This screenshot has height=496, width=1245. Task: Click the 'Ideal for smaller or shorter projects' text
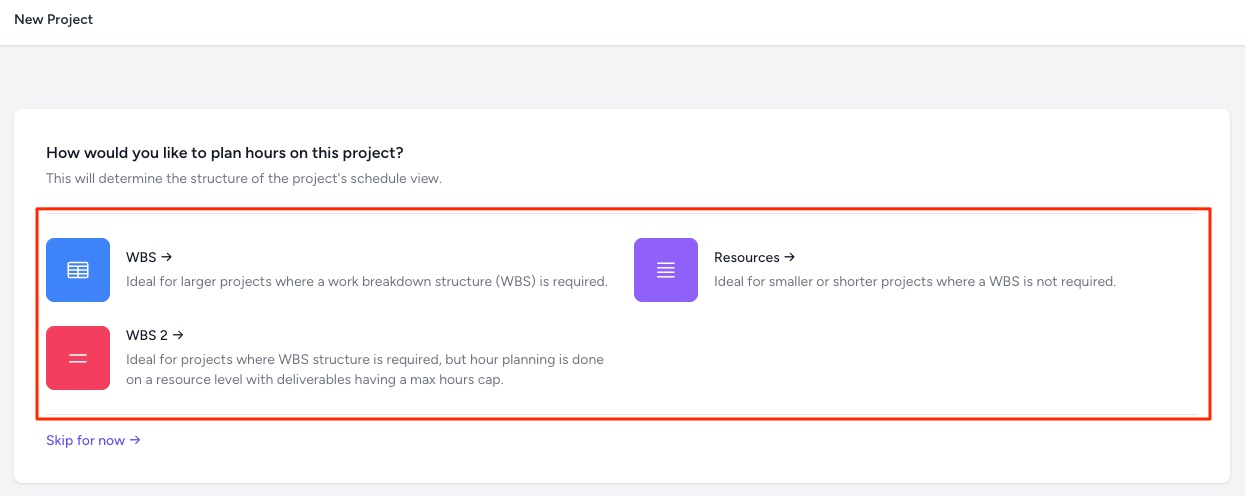(x=914, y=282)
